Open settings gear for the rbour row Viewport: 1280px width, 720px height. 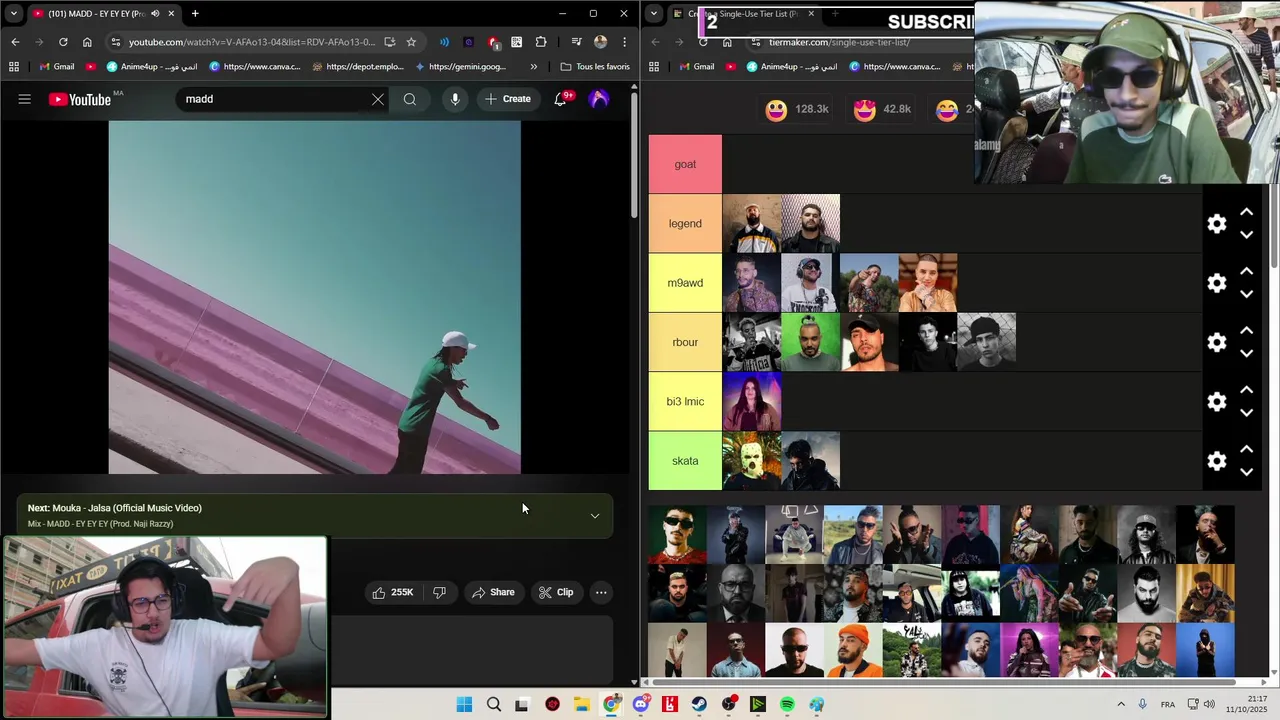(1217, 342)
